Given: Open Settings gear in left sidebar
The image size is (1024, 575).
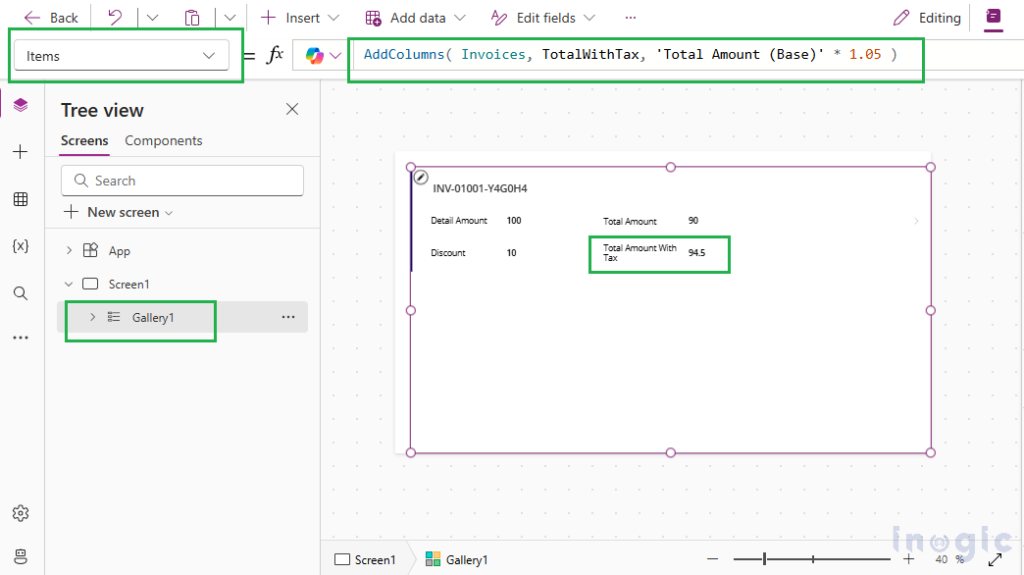Looking at the screenshot, I should click(x=20, y=513).
